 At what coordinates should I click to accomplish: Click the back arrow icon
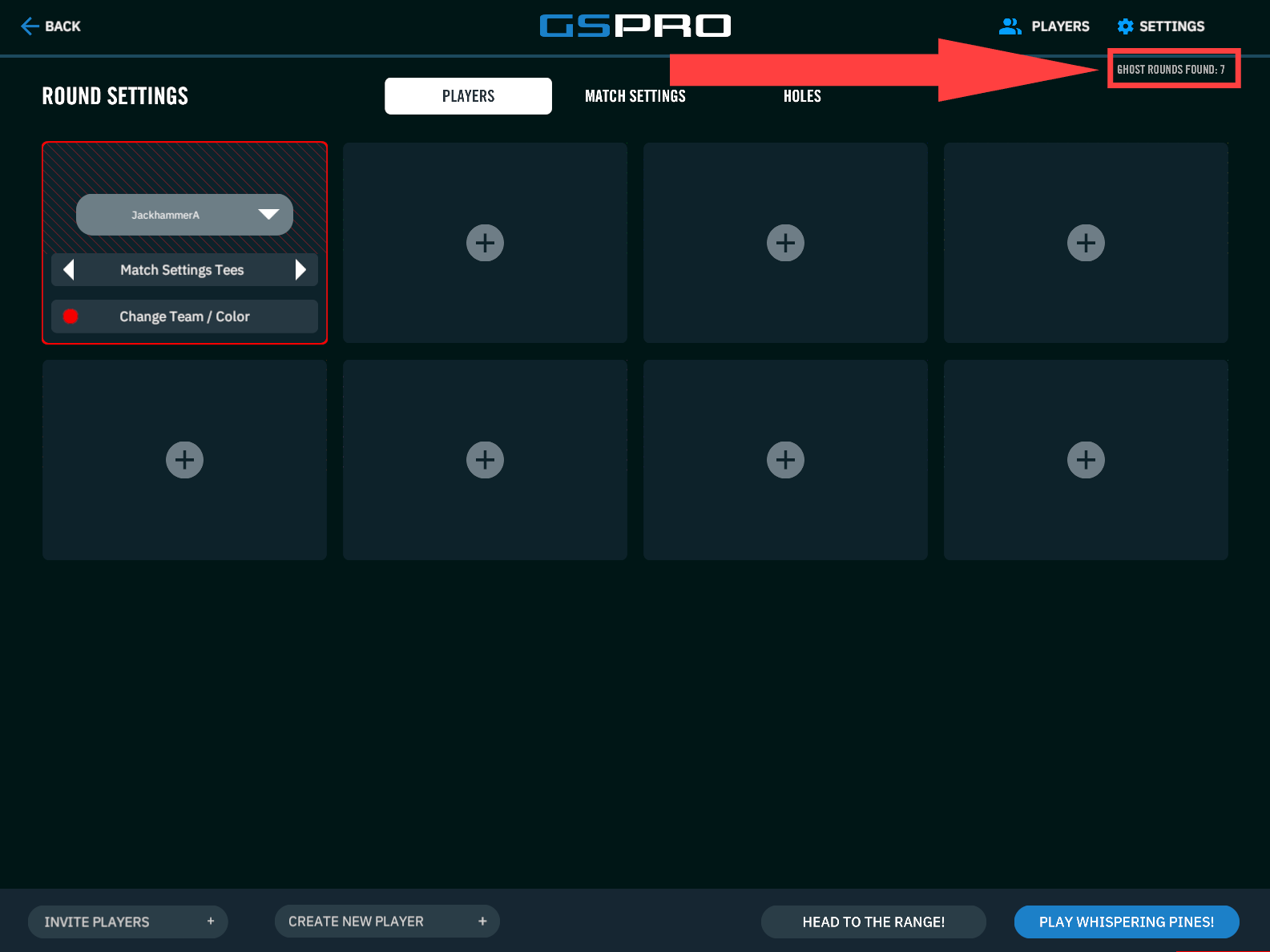coord(30,26)
